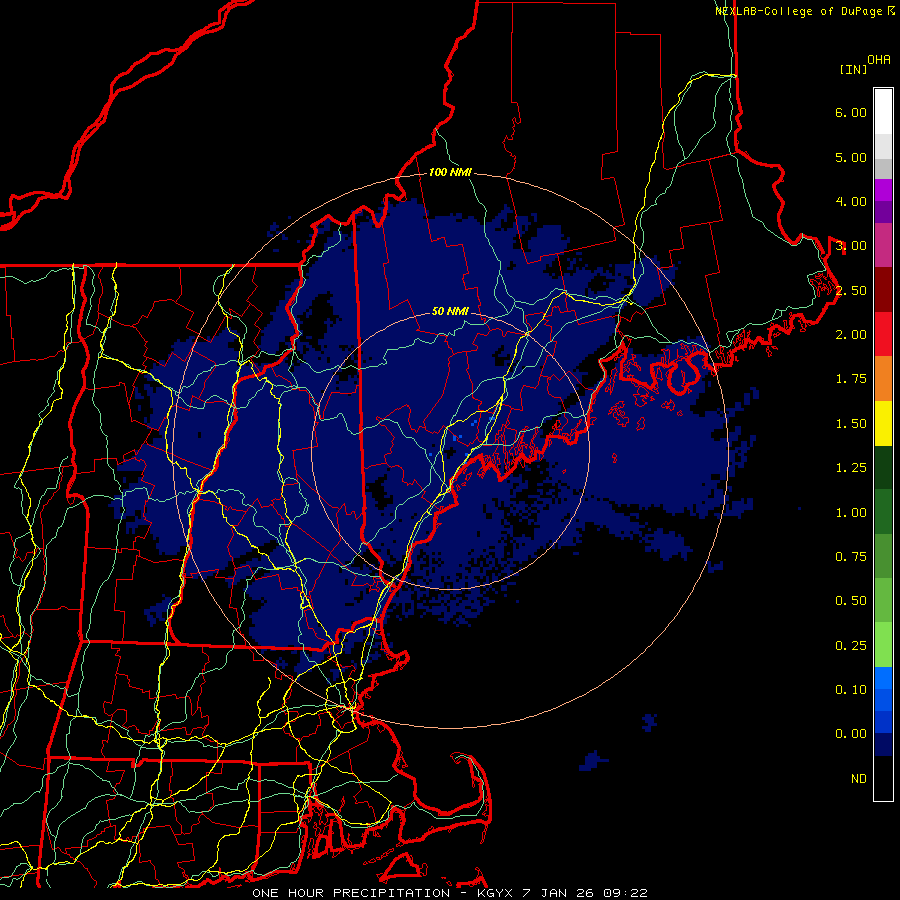Select the white swatch atop the legend
900x900 pixels.
pos(883,111)
